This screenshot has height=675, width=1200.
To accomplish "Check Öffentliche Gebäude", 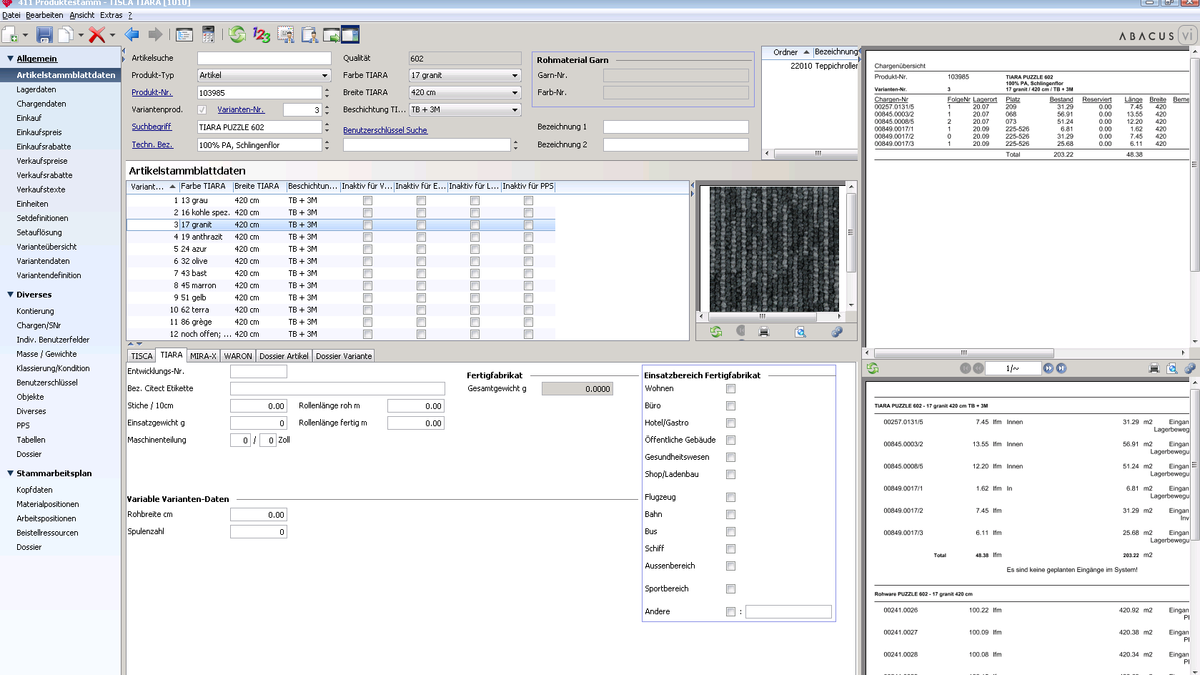I will click(x=731, y=440).
